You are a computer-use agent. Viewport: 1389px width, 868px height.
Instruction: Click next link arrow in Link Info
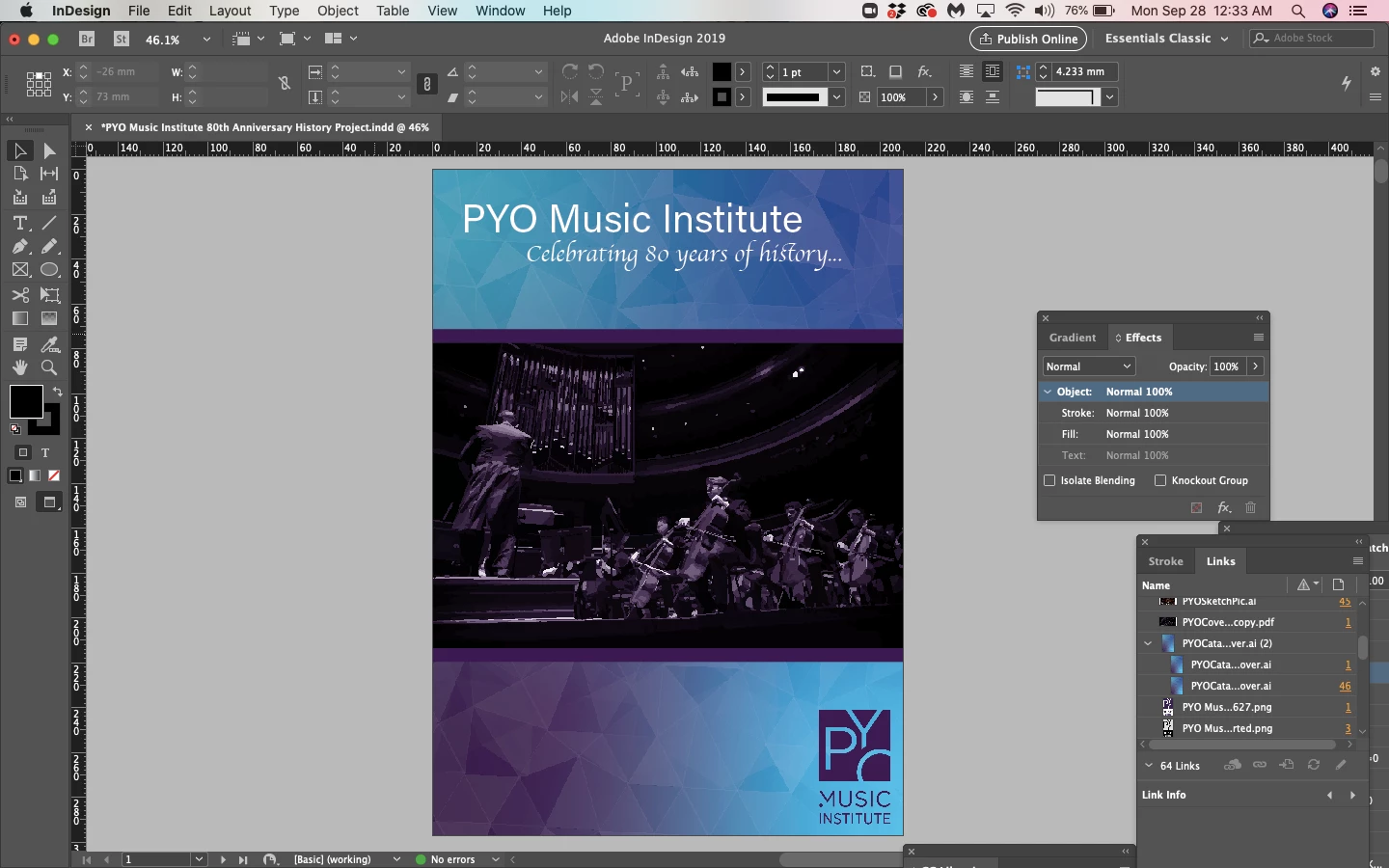(1352, 796)
